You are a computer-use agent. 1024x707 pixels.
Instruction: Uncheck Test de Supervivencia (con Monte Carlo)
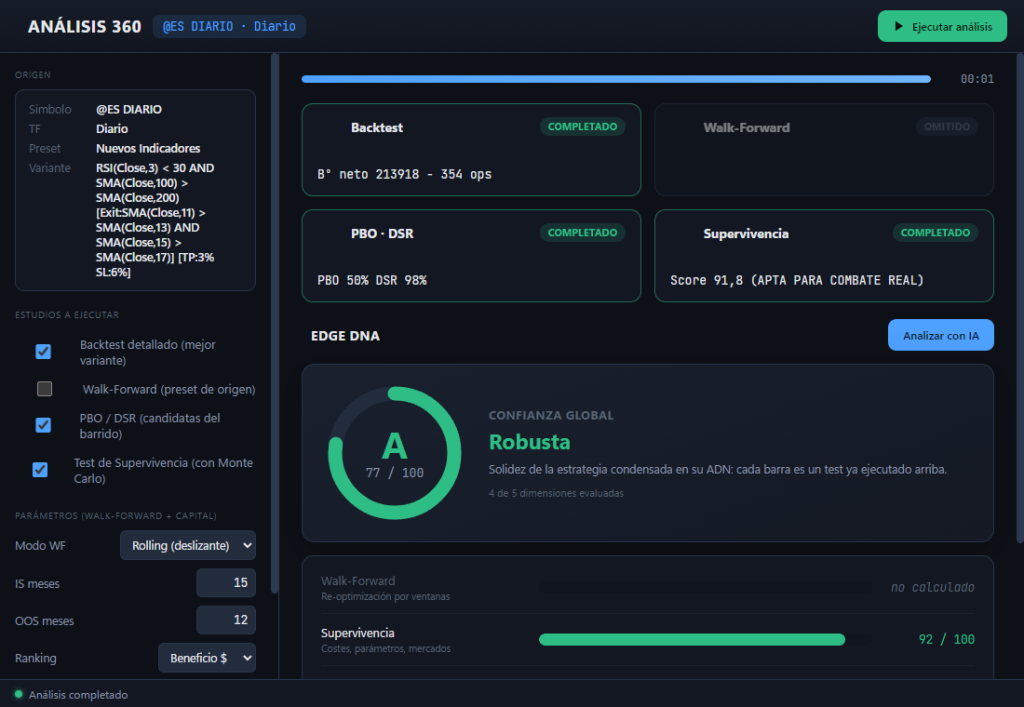point(40,469)
